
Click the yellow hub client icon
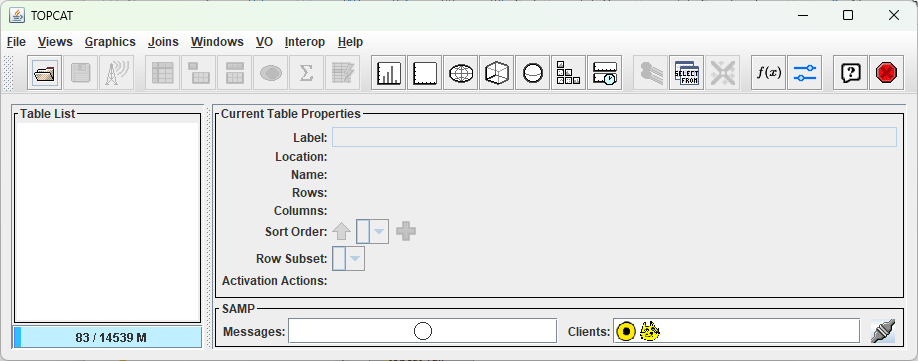(x=626, y=331)
